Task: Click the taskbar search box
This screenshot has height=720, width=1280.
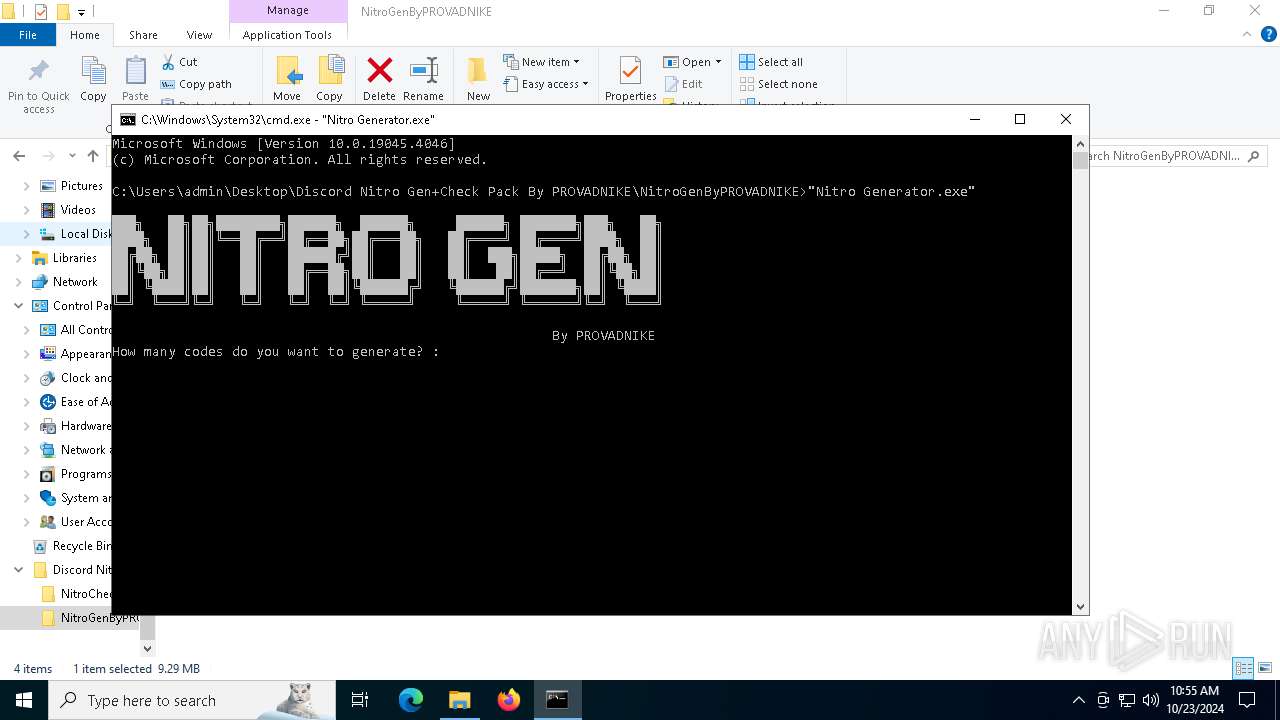Action: click(x=192, y=700)
